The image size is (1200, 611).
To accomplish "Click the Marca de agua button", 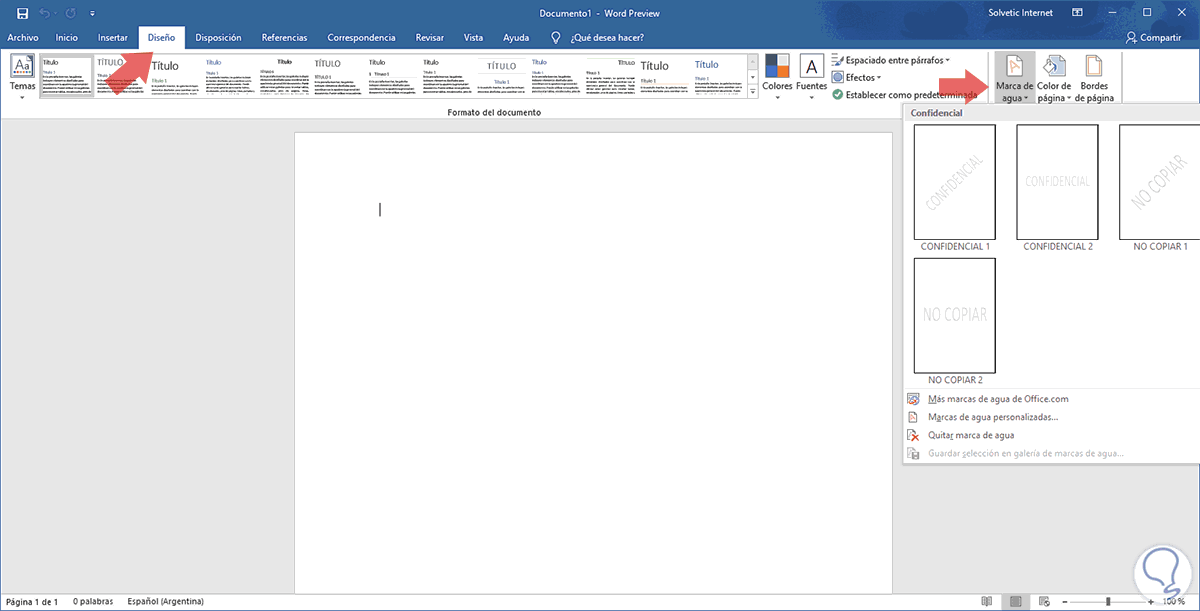I will (x=1014, y=78).
